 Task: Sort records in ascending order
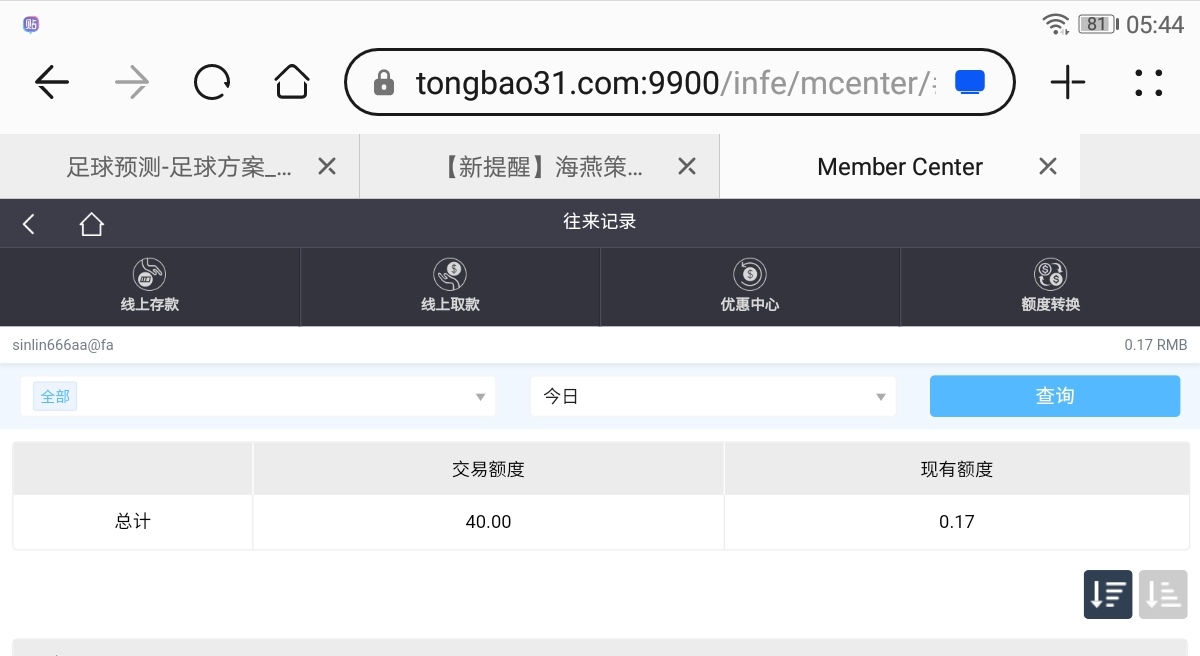[x=1163, y=594]
